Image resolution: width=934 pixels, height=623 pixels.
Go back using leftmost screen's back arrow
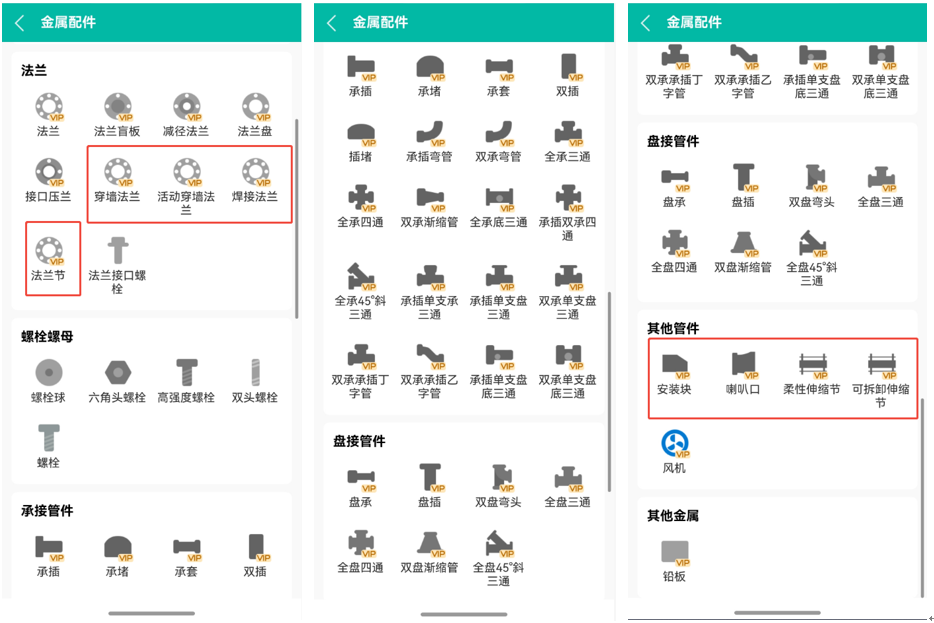19,22
